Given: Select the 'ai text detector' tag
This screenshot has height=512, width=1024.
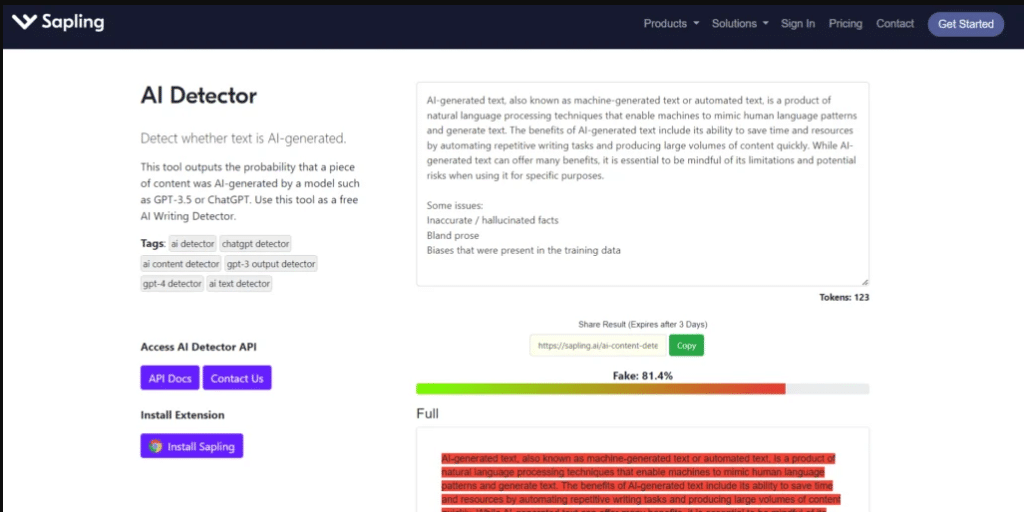Looking at the screenshot, I should [x=239, y=283].
